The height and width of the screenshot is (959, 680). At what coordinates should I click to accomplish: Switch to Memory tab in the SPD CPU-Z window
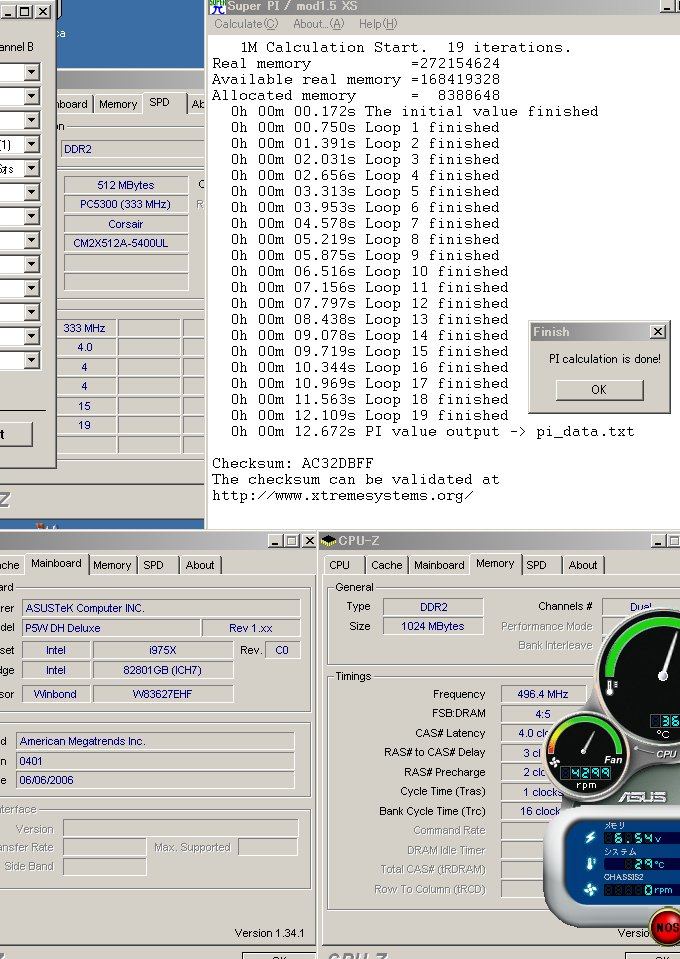pyautogui.click(x=118, y=104)
